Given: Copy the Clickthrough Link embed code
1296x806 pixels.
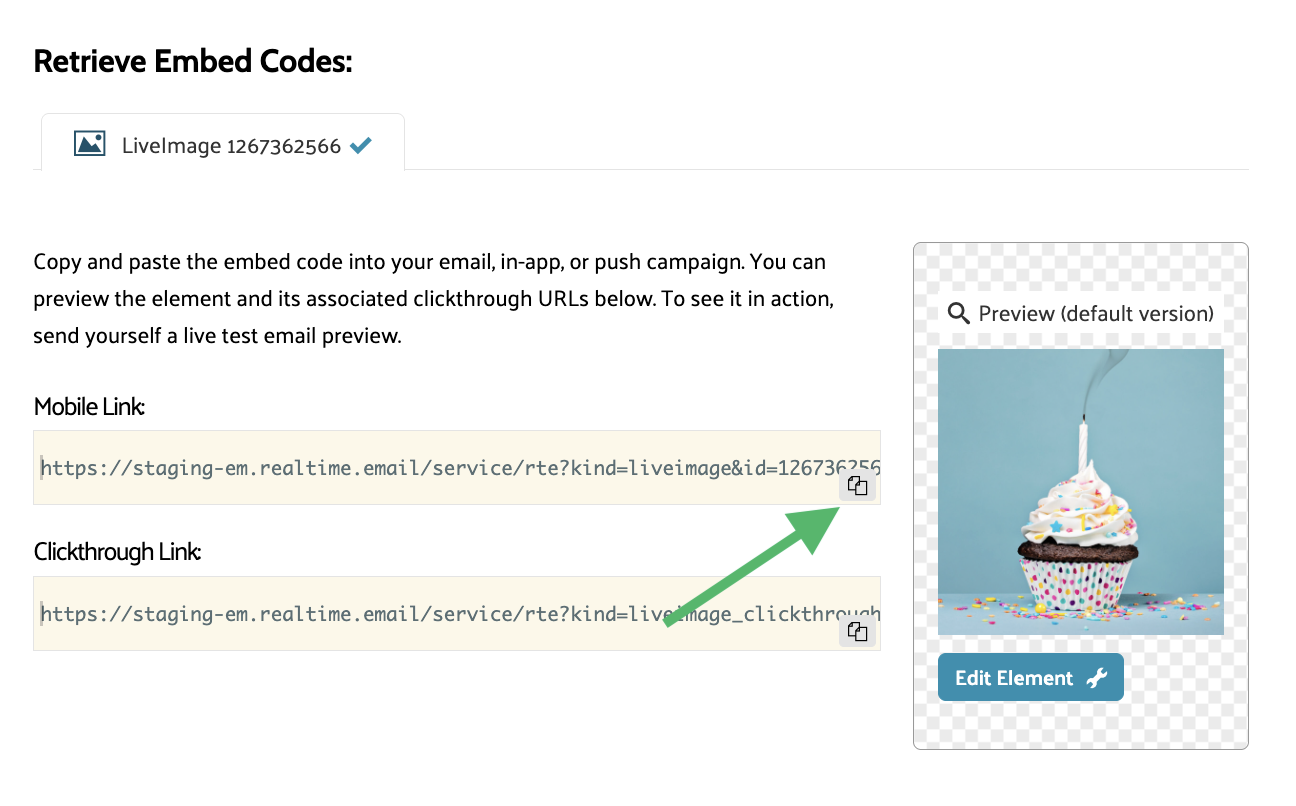Looking at the screenshot, I should [857, 631].
